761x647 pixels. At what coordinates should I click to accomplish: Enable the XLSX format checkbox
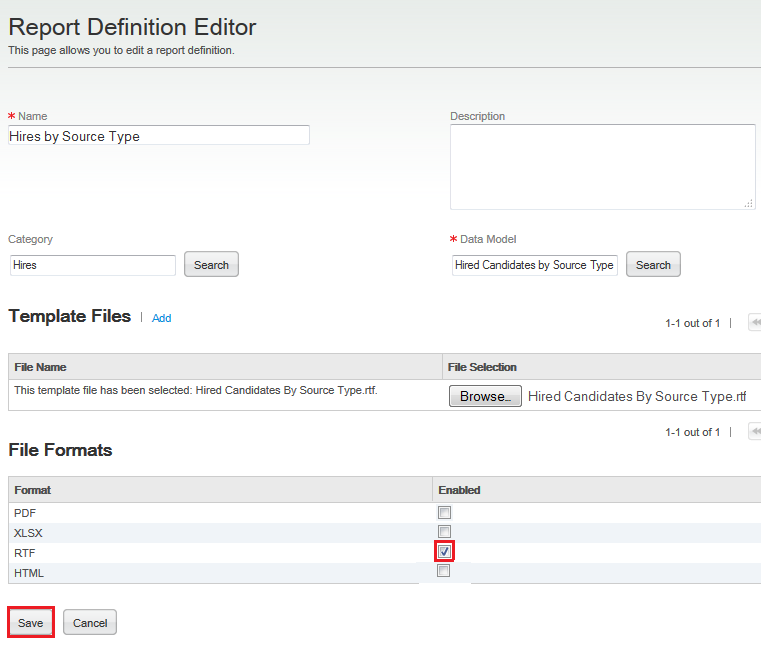click(444, 531)
